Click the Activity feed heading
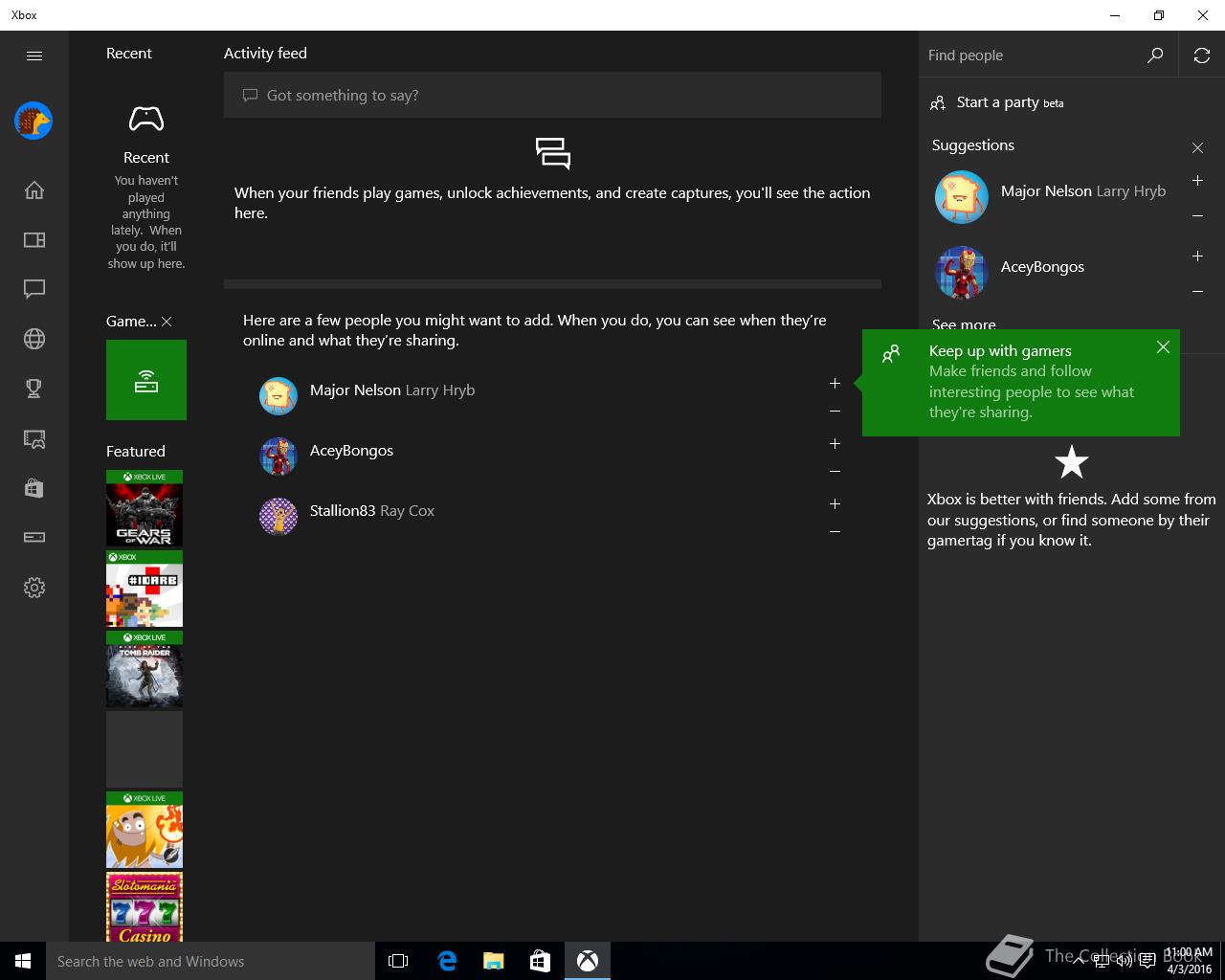The image size is (1225, 980). click(265, 54)
